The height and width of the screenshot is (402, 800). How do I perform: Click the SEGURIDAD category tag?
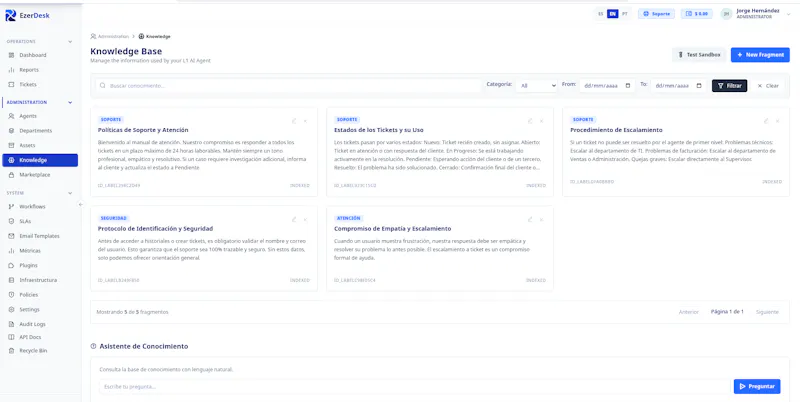[x=113, y=218]
